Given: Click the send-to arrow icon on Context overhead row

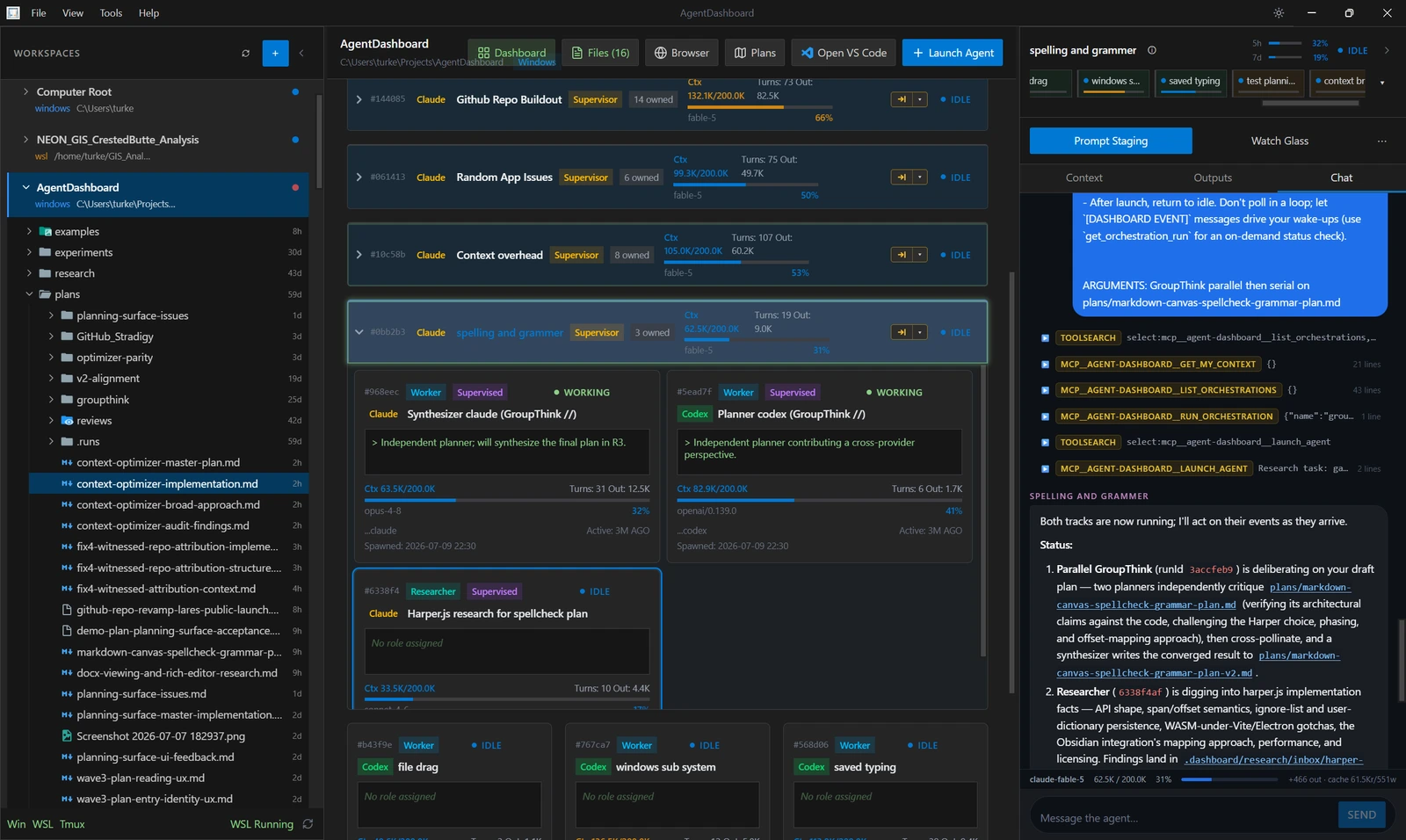Looking at the screenshot, I should click(902, 255).
